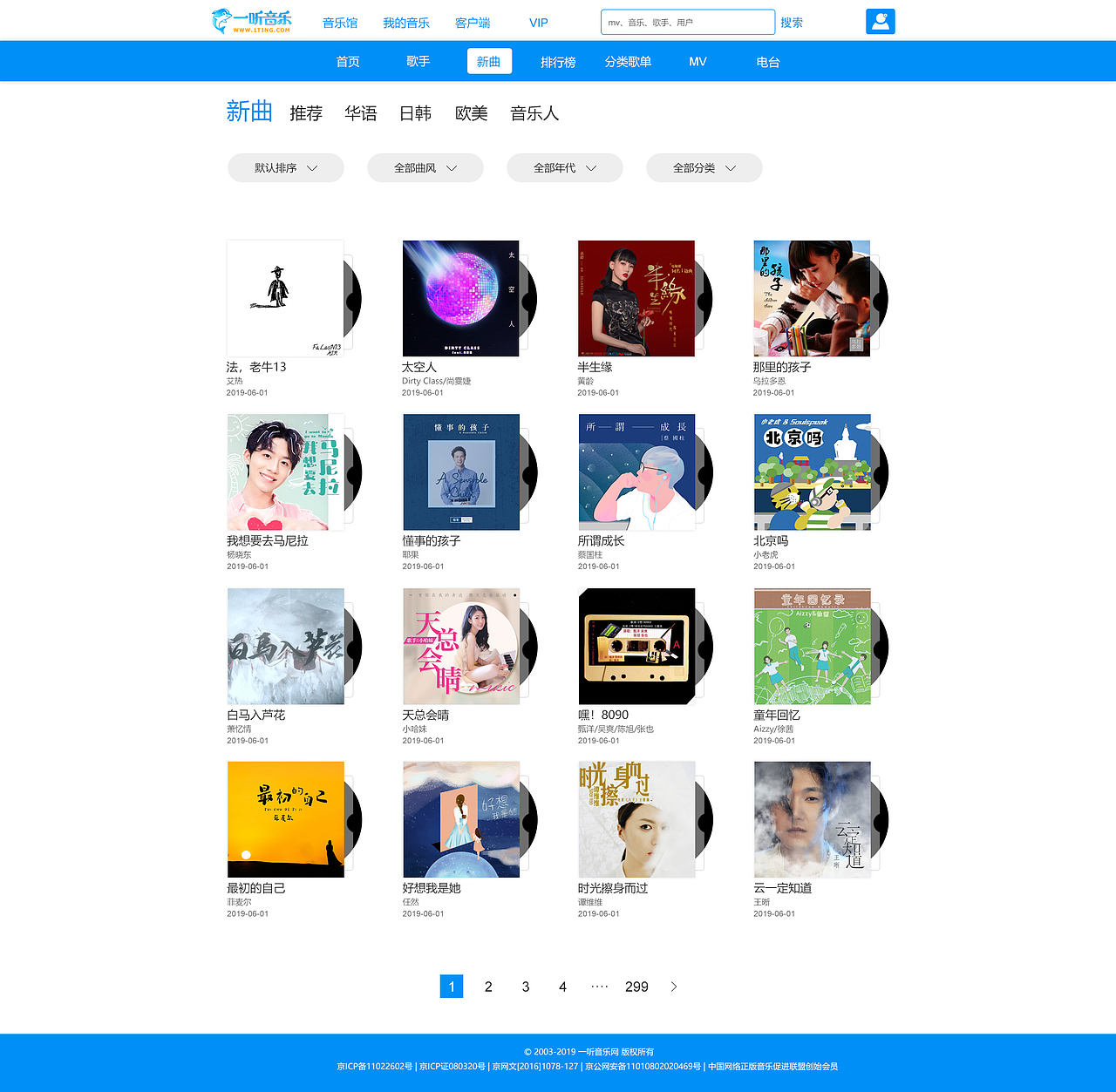1116x1092 pixels.
Task: Go to page 3 in pagination
Action: [526, 987]
